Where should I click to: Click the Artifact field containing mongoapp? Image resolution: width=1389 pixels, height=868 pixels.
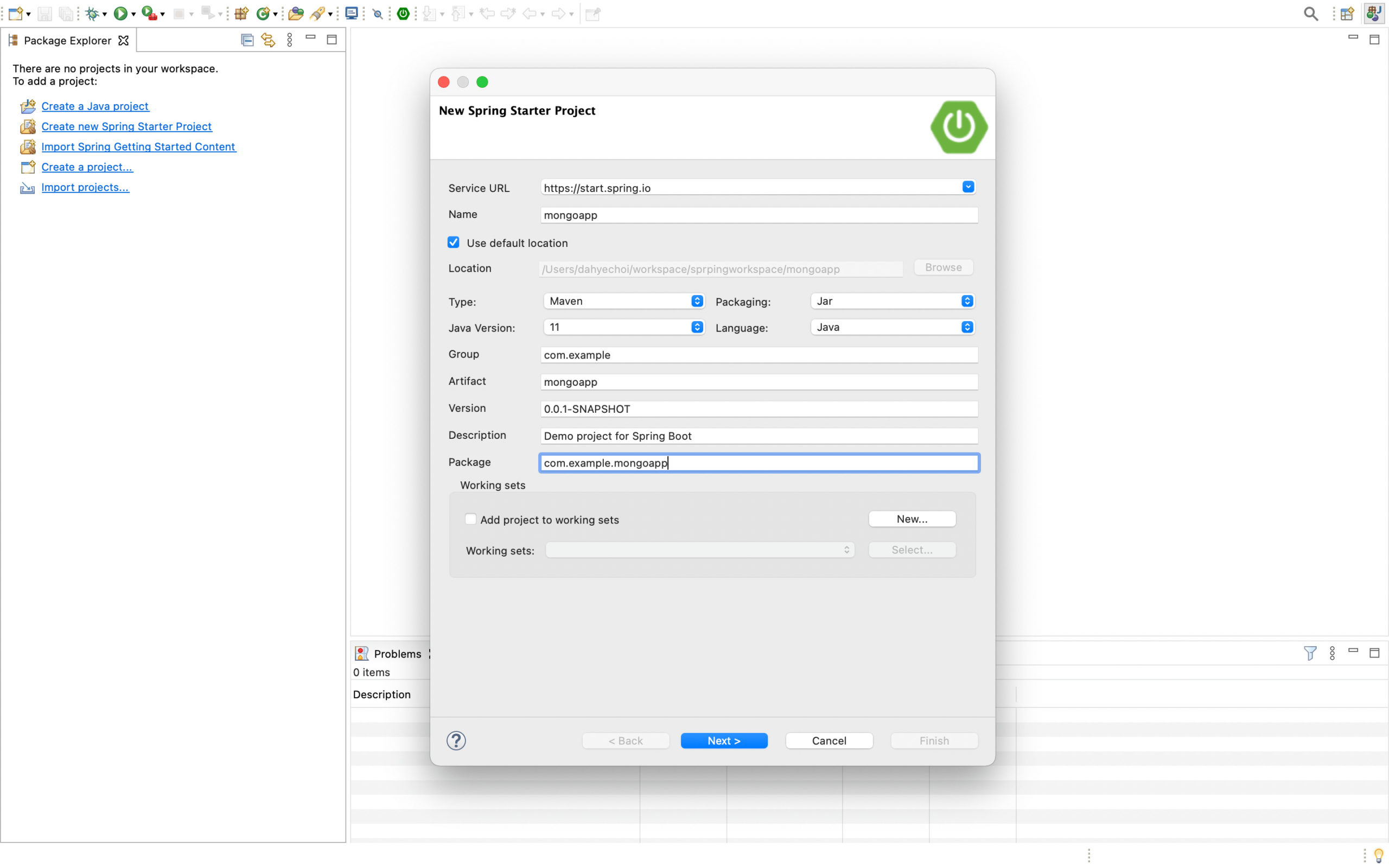pos(759,382)
